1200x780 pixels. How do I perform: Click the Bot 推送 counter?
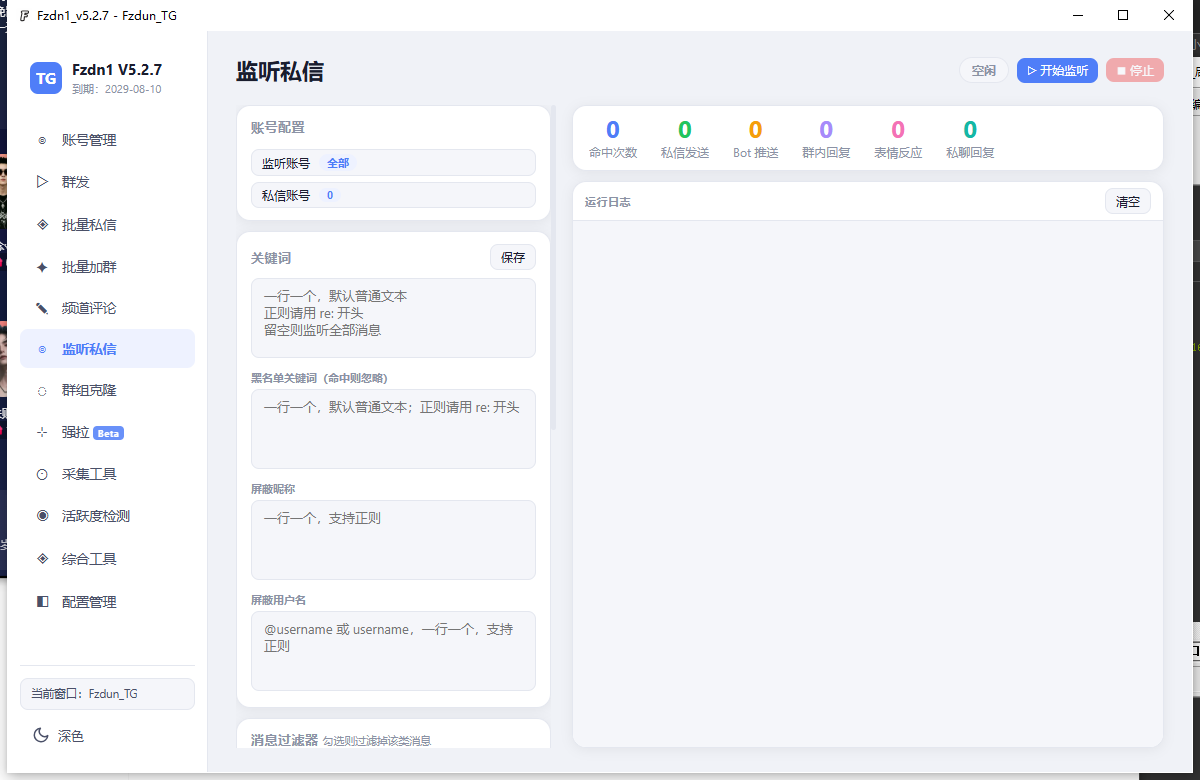pos(755,139)
